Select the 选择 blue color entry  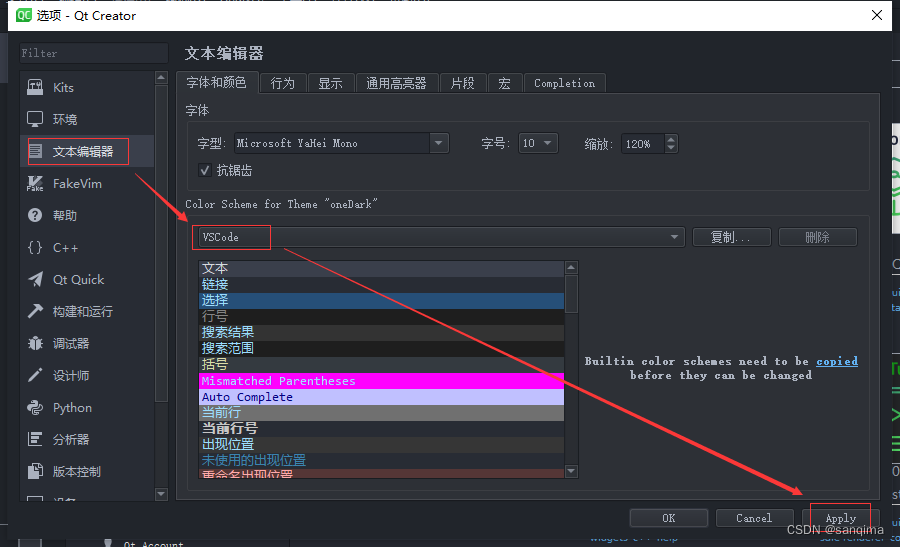pyautogui.click(x=381, y=300)
